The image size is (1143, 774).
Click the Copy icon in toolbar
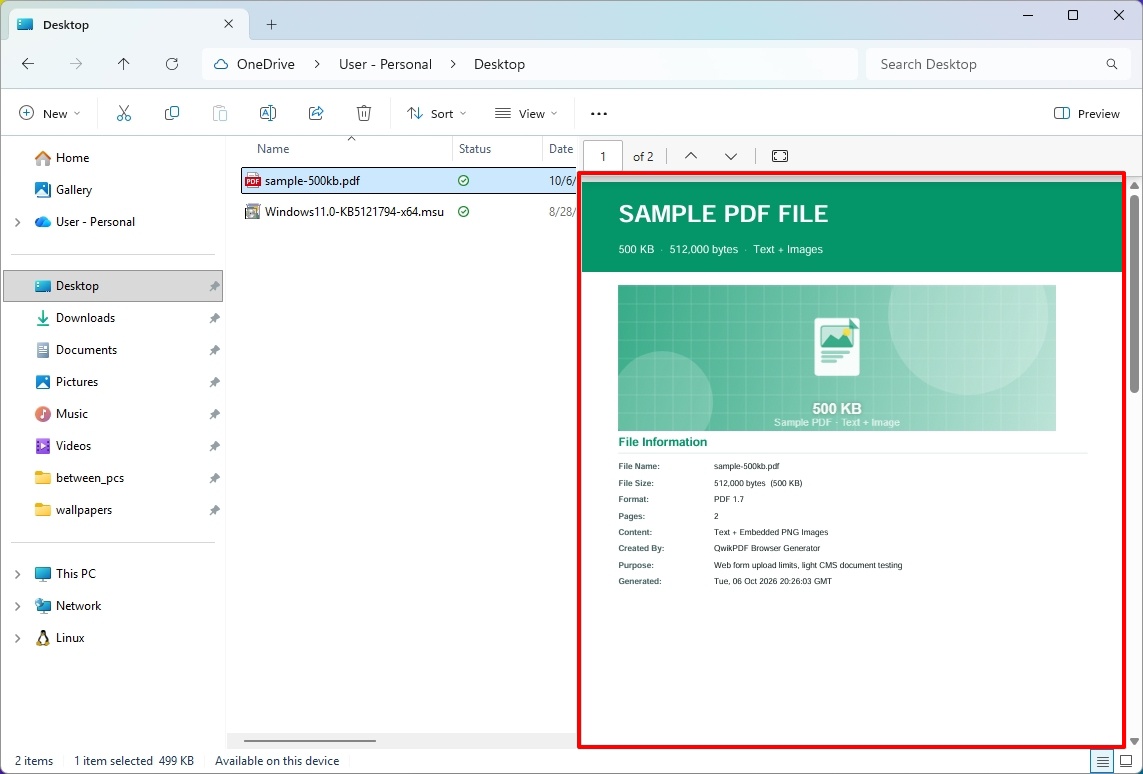coord(172,113)
